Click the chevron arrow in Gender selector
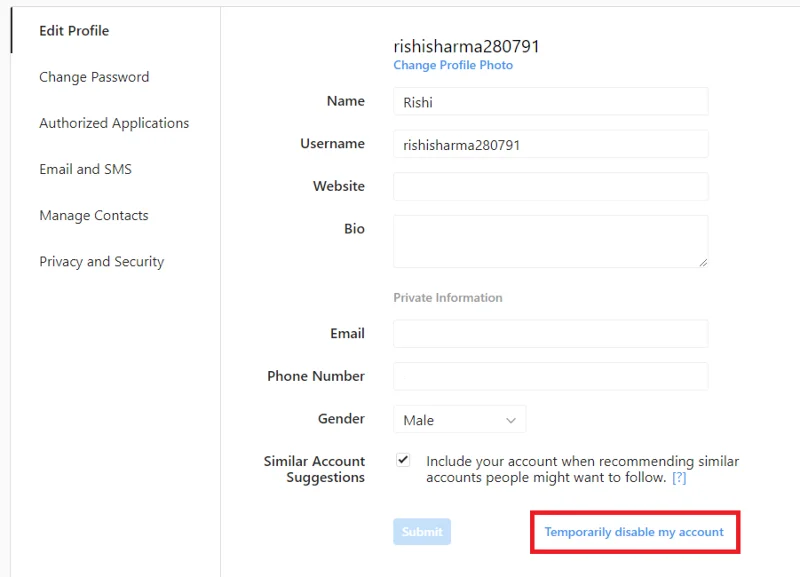 (511, 421)
